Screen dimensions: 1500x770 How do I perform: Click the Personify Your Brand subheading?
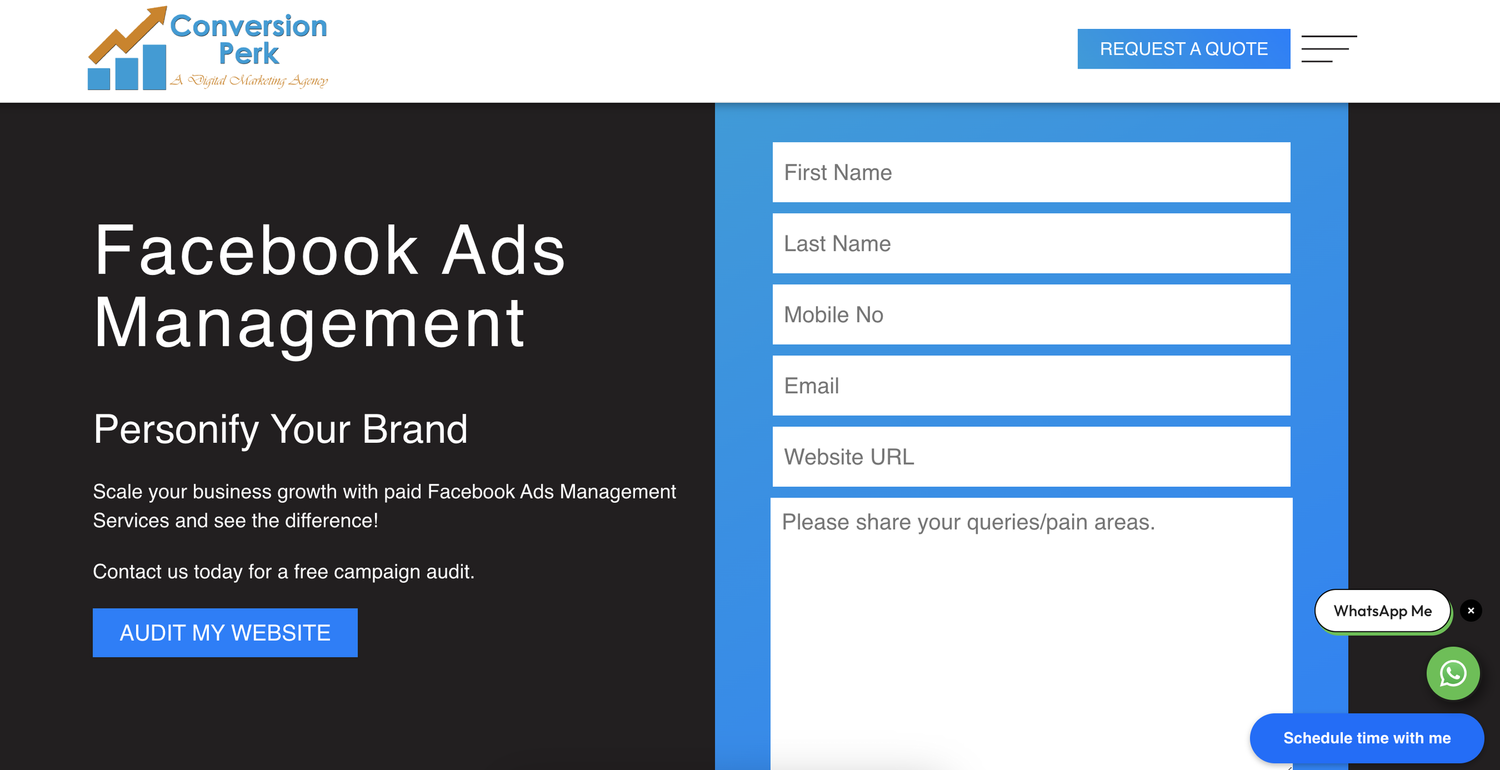point(280,429)
